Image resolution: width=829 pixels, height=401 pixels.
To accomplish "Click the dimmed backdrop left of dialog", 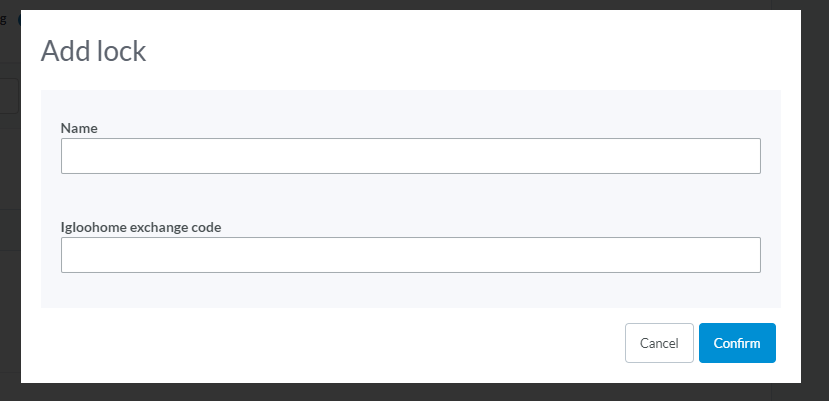I will (10, 296).
